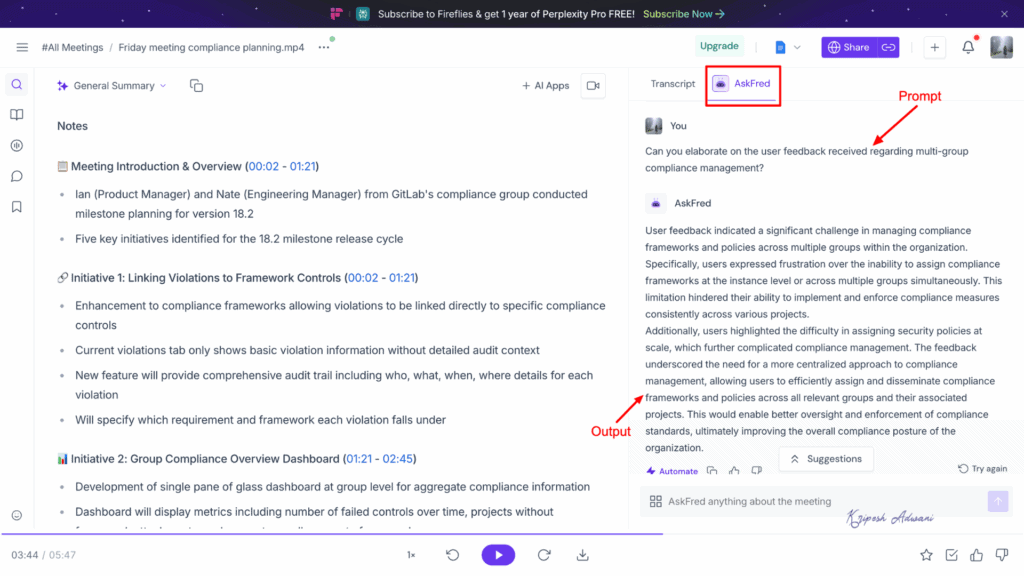Star this meeting using the star icon
Image resolution: width=1024 pixels, height=576 pixels.
(x=926, y=555)
